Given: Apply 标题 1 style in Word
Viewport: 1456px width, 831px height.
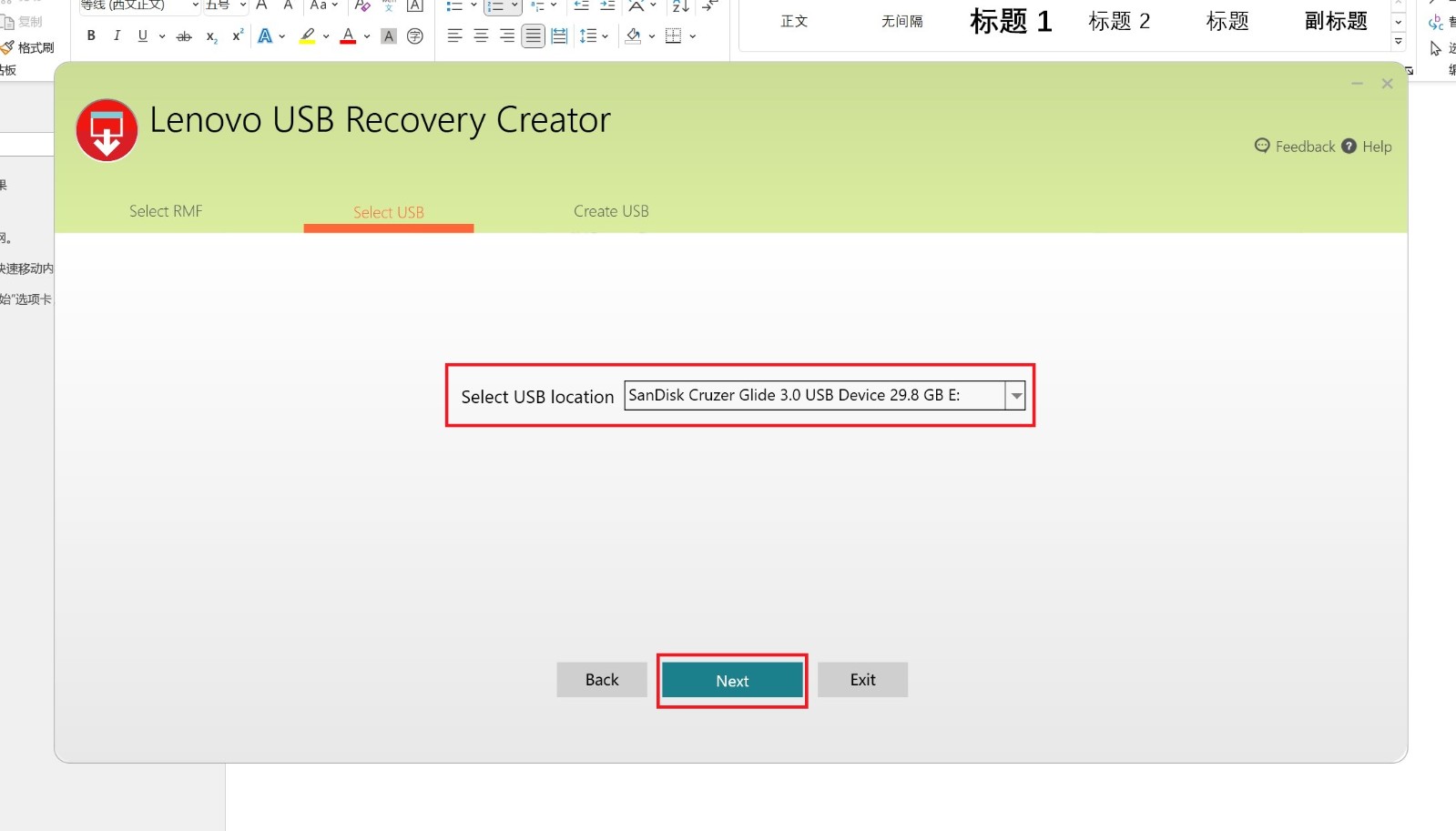Looking at the screenshot, I should 1011,21.
